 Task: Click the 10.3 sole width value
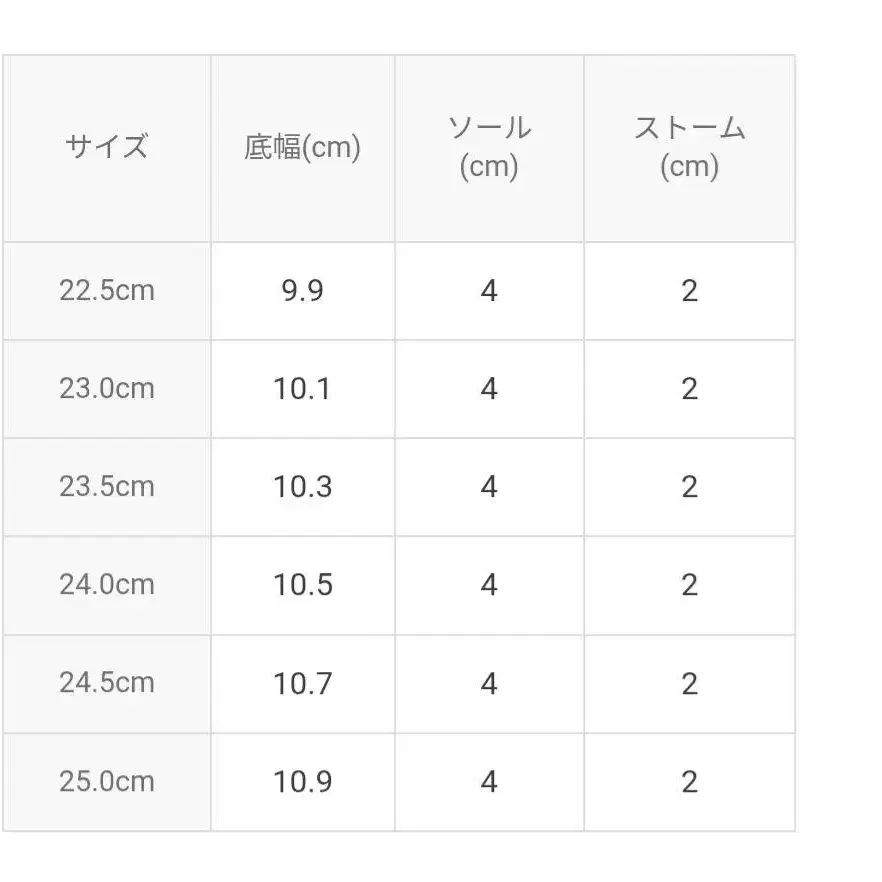click(x=302, y=486)
